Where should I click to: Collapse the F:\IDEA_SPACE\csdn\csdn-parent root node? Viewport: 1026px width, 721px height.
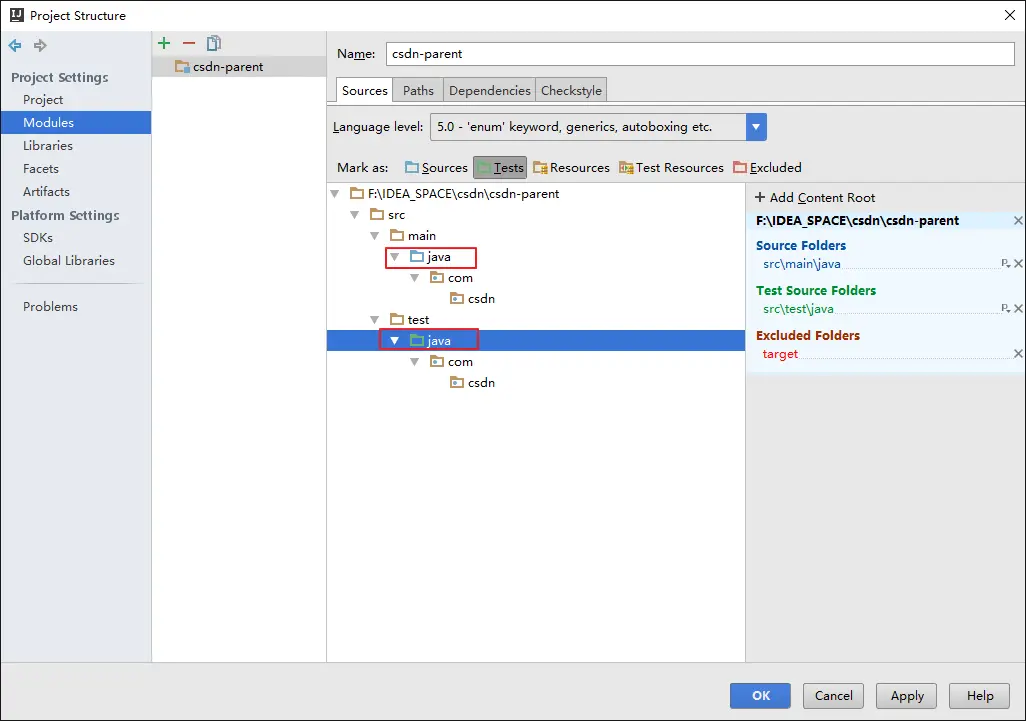[x=335, y=194]
